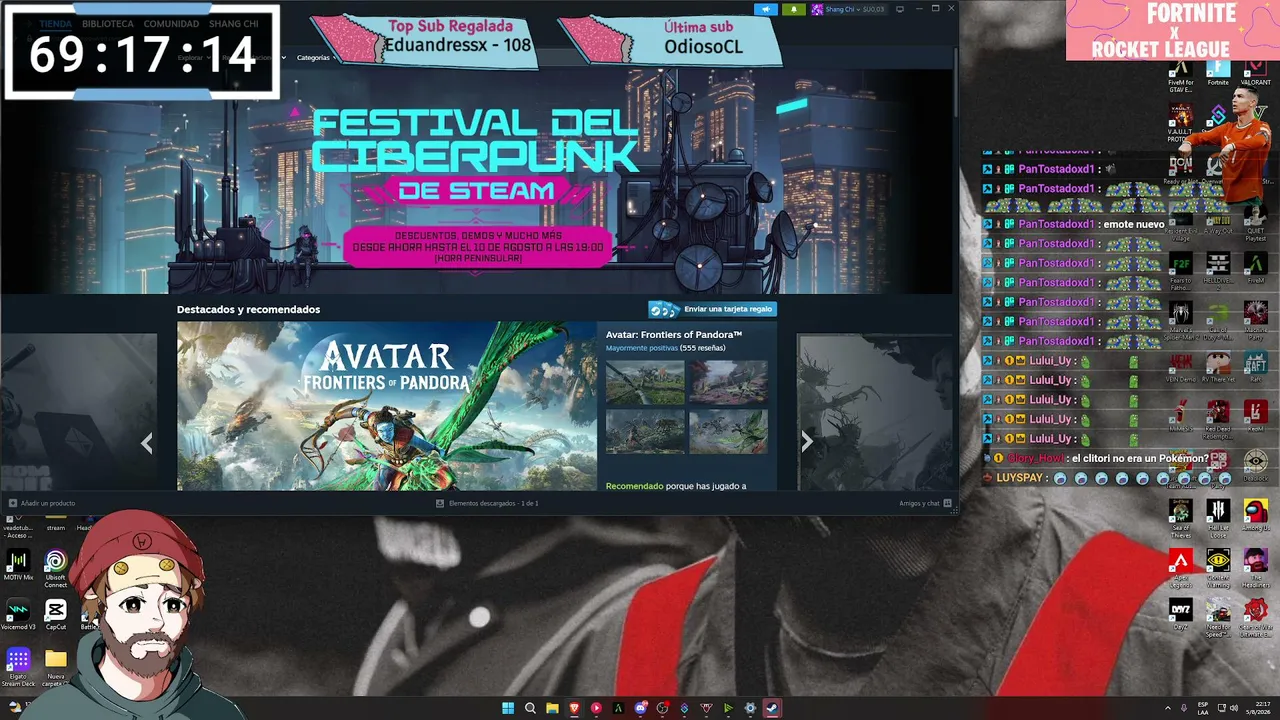Show the previous featured game carousel arrow
Viewport: 1280px width, 720px height.
coord(147,443)
